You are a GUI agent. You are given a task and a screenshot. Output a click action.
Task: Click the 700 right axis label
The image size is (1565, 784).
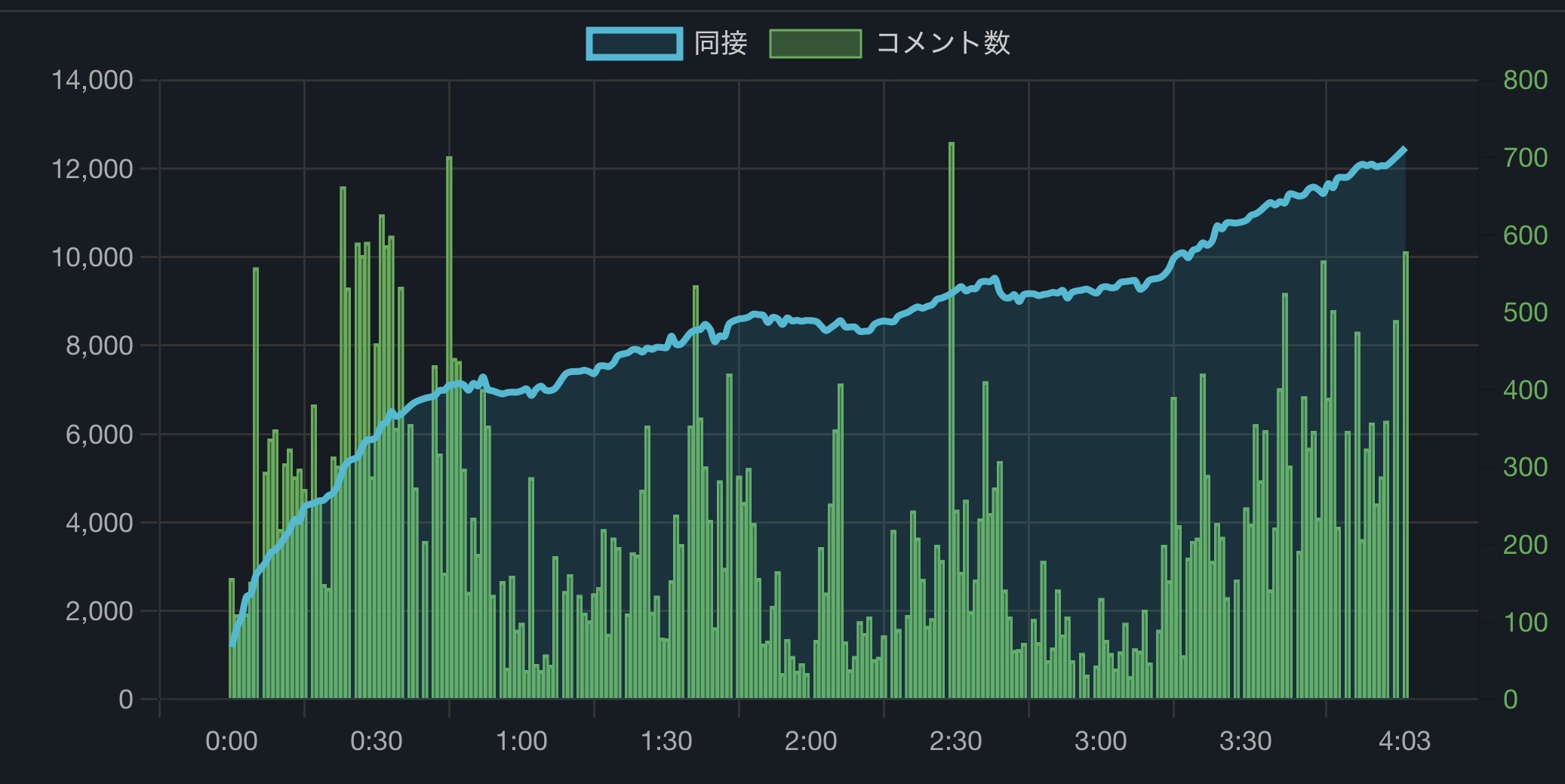1525,158
